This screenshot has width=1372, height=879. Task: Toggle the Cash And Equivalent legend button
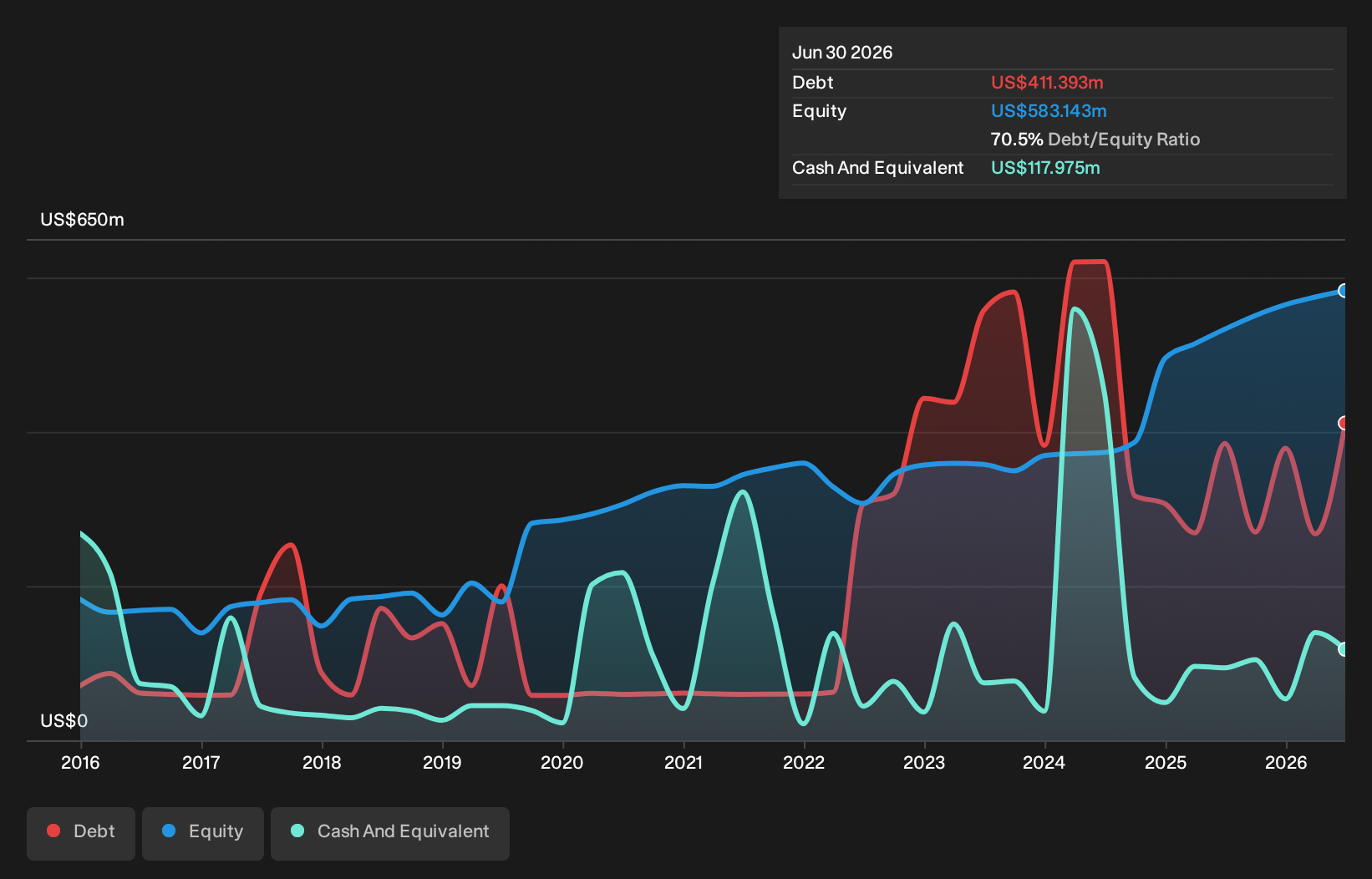(390, 833)
